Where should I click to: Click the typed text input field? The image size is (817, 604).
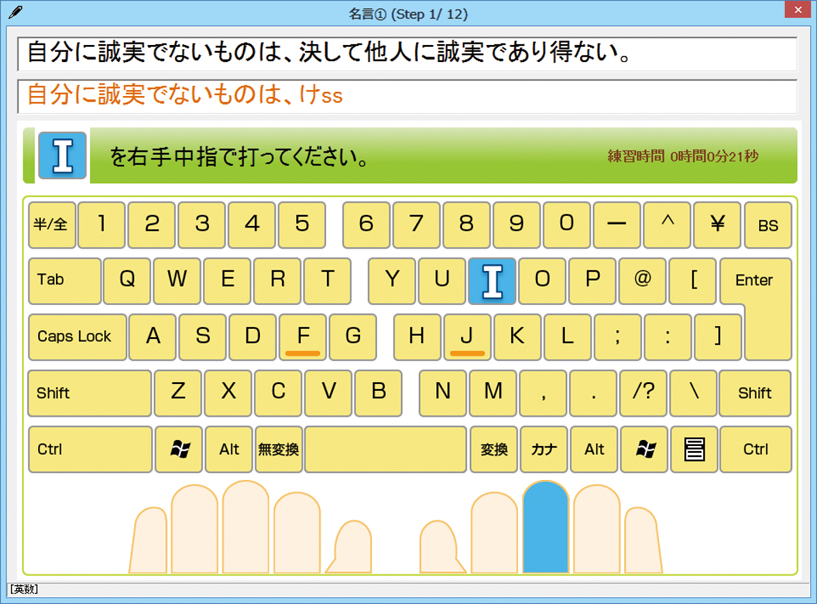[406, 96]
